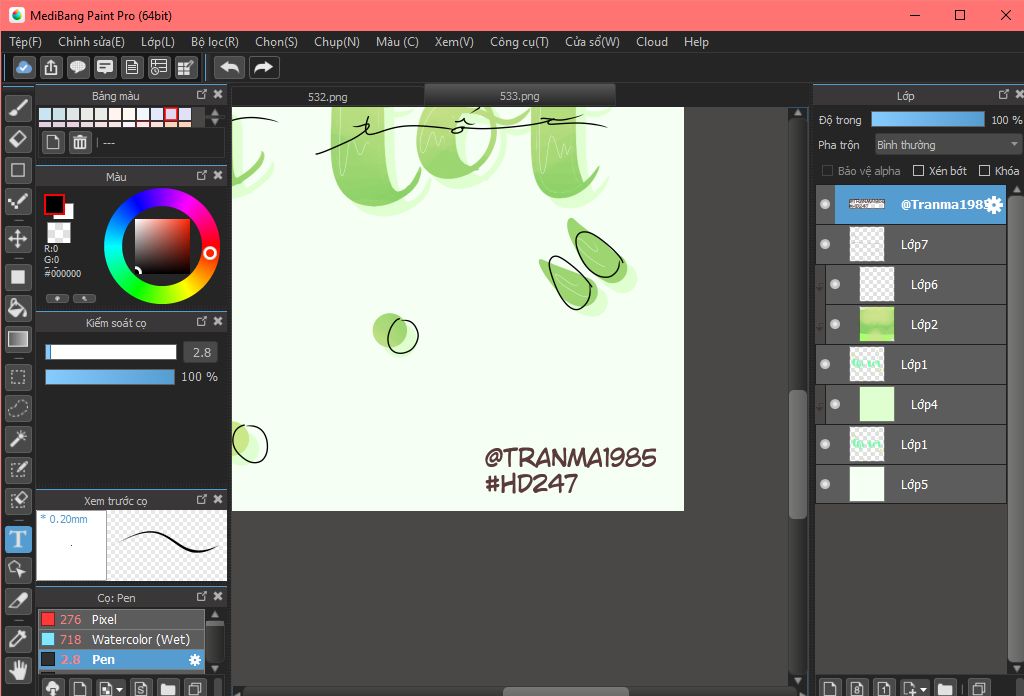1024x696 pixels.
Task: Open the Help menu
Action: pyautogui.click(x=696, y=42)
